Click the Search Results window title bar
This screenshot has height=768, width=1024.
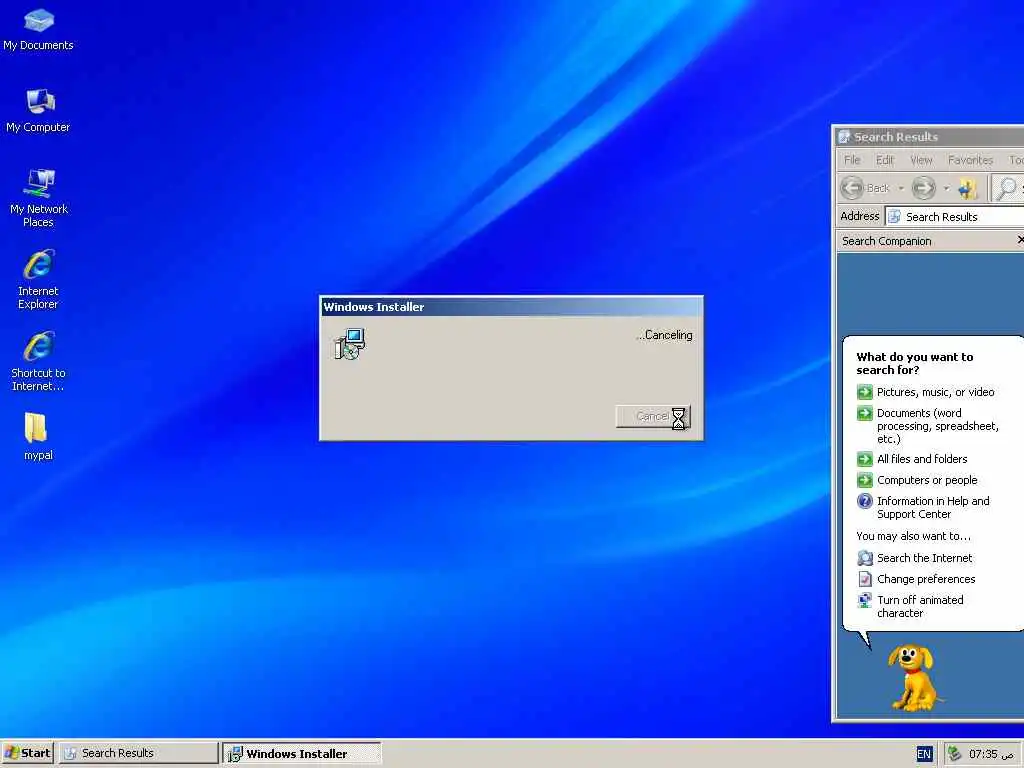click(931, 136)
